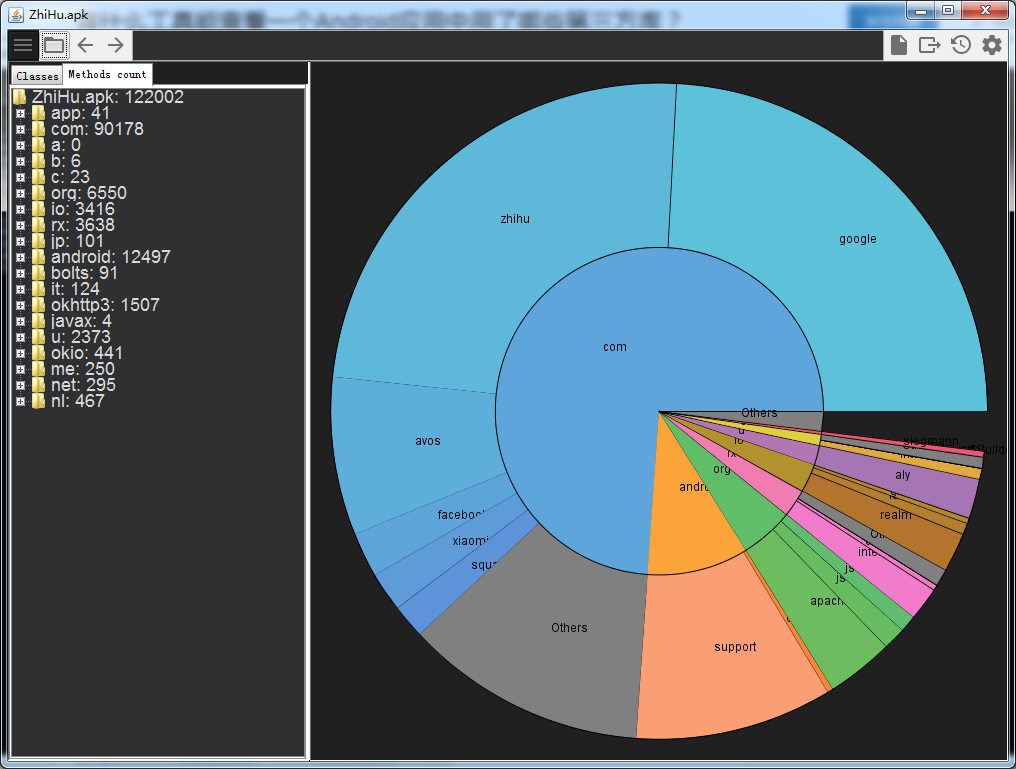This screenshot has height=769, width=1016.
Task: Maximize the ZhiHu.apk window
Action: [948, 11]
